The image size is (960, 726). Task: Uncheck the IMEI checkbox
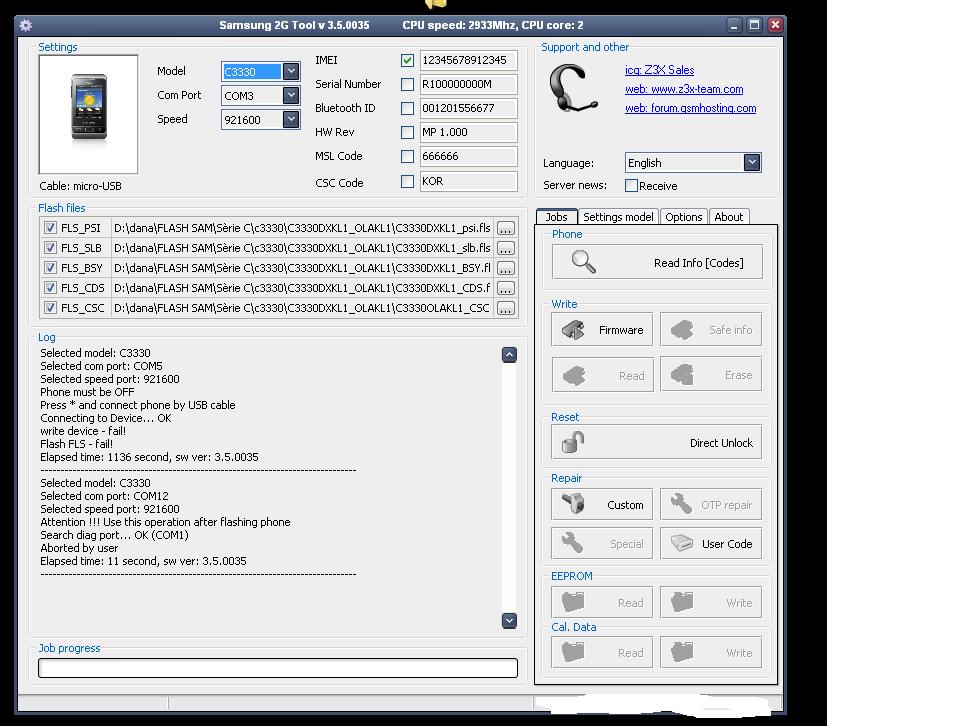407,60
